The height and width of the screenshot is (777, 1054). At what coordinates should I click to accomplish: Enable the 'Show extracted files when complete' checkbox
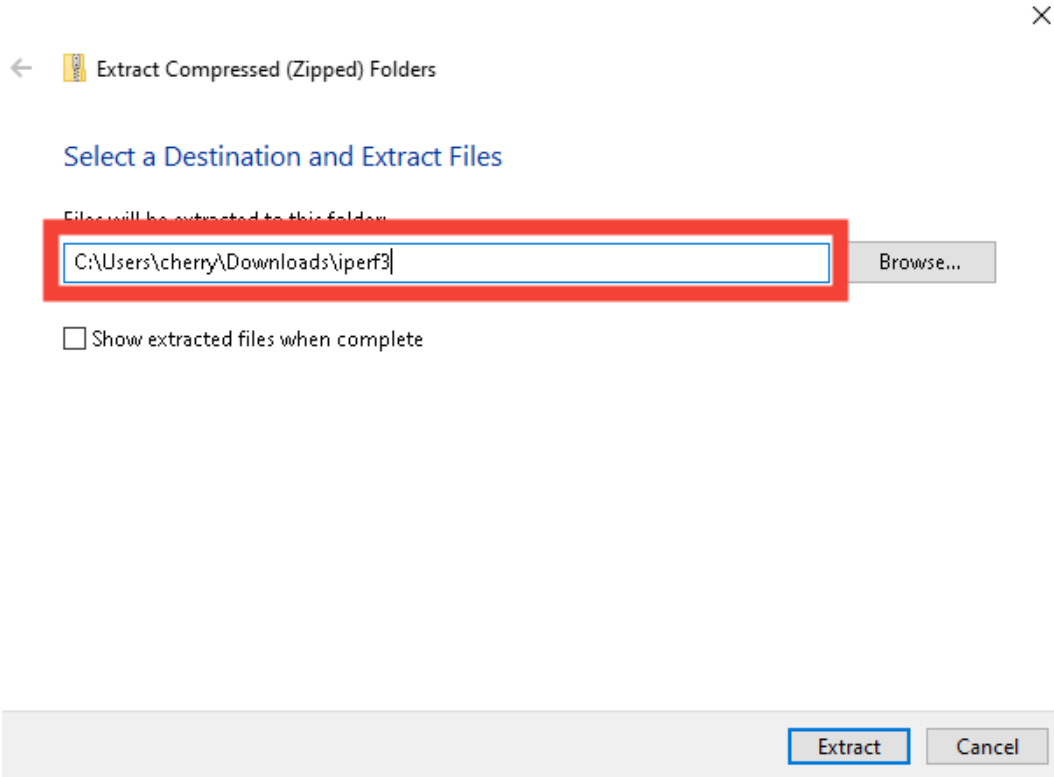74,339
